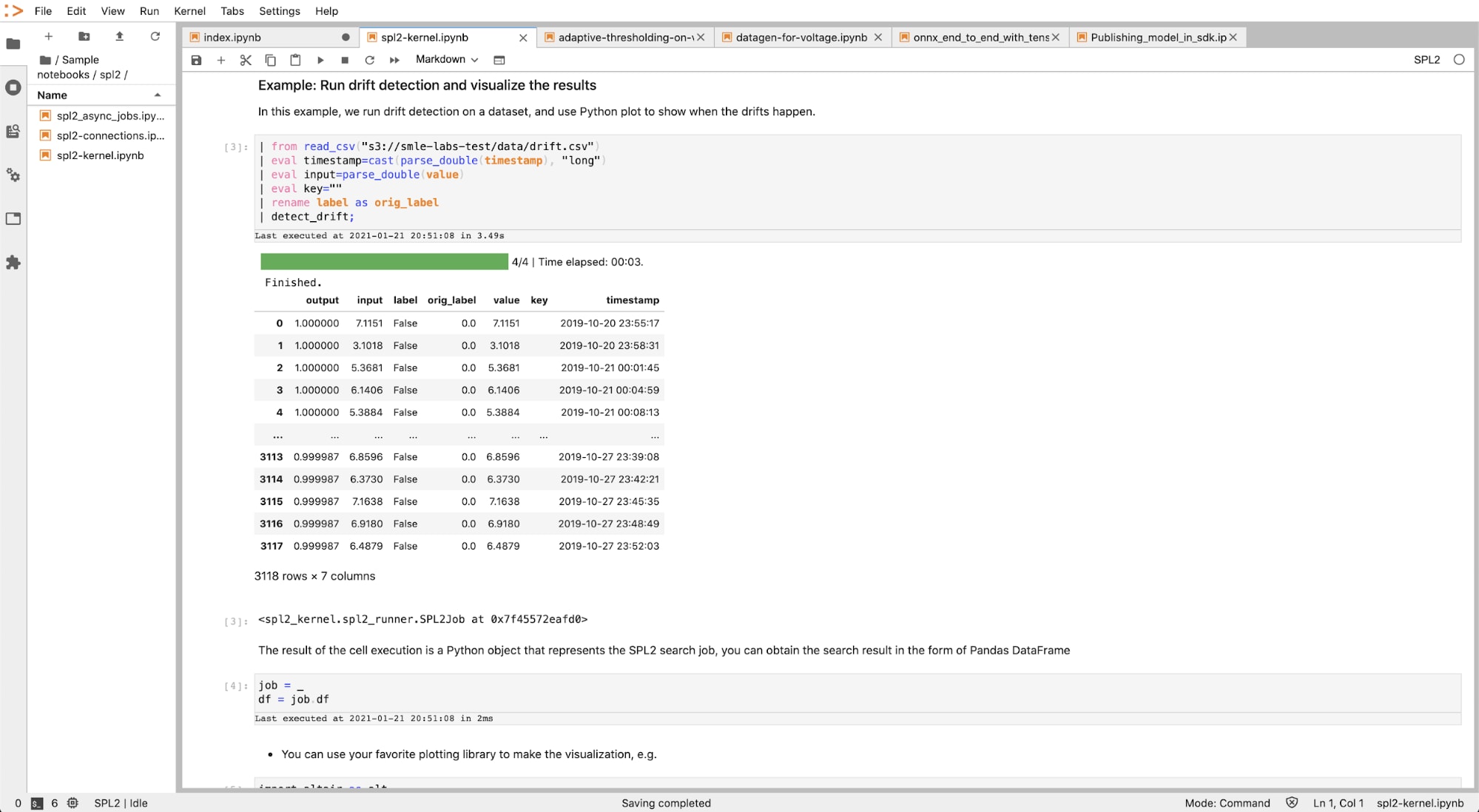Viewport: 1479px width, 812px height.
Task: Click the drift detection code cell
Action: tap(858, 181)
